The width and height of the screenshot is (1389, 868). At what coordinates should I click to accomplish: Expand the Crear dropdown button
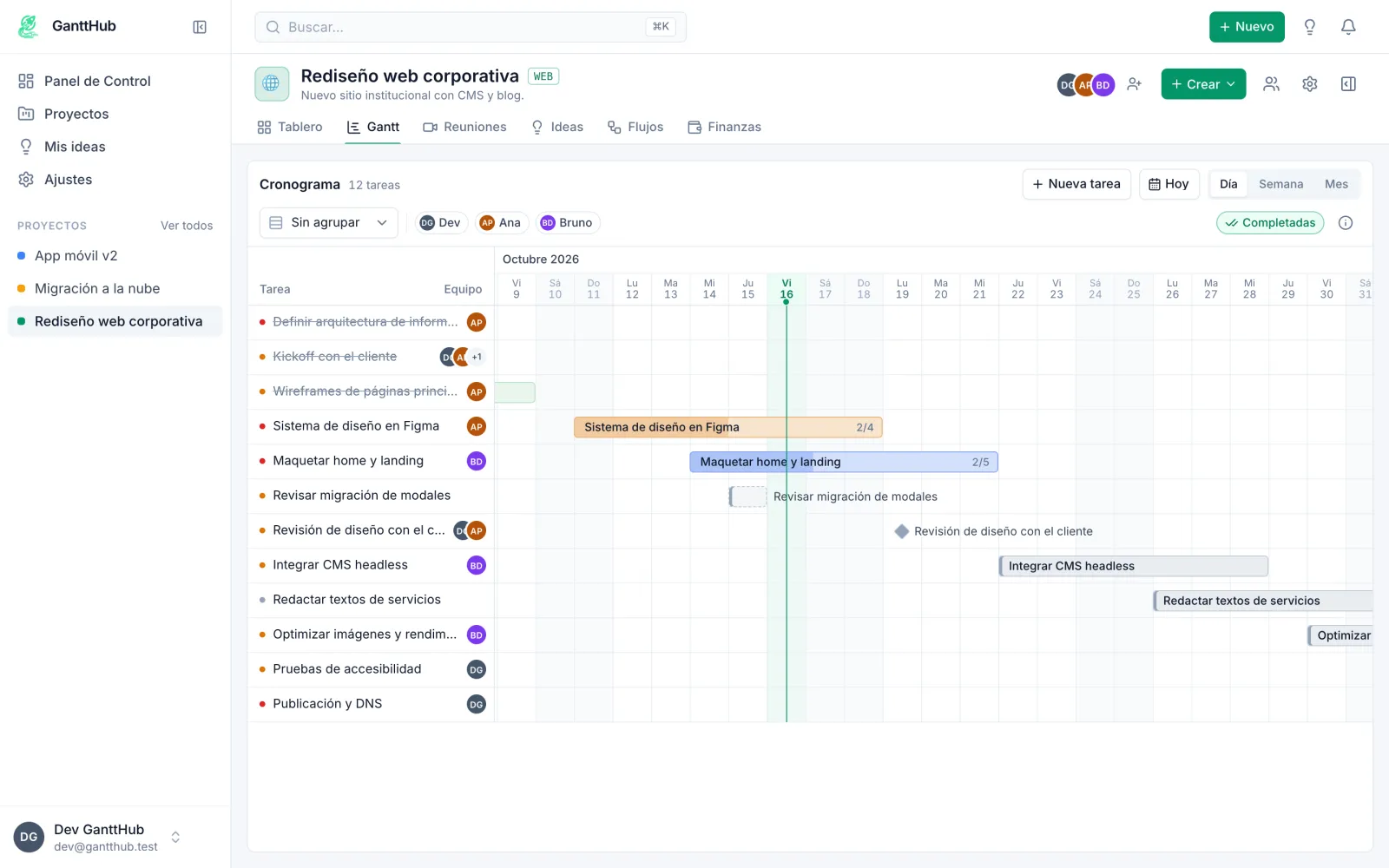coord(1203,84)
